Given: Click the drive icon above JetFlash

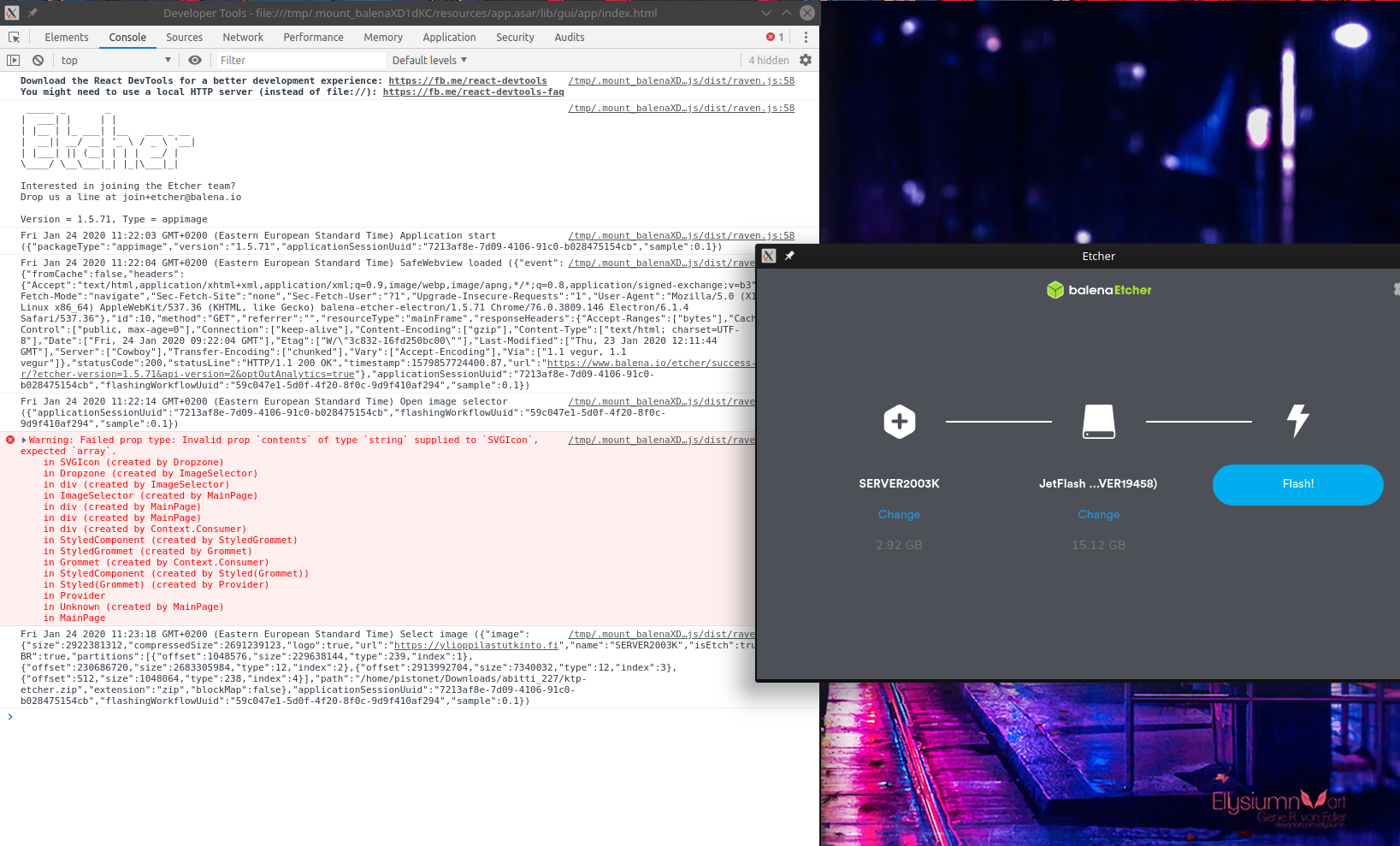Looking at the screenshot, I should click(1098, 421).
